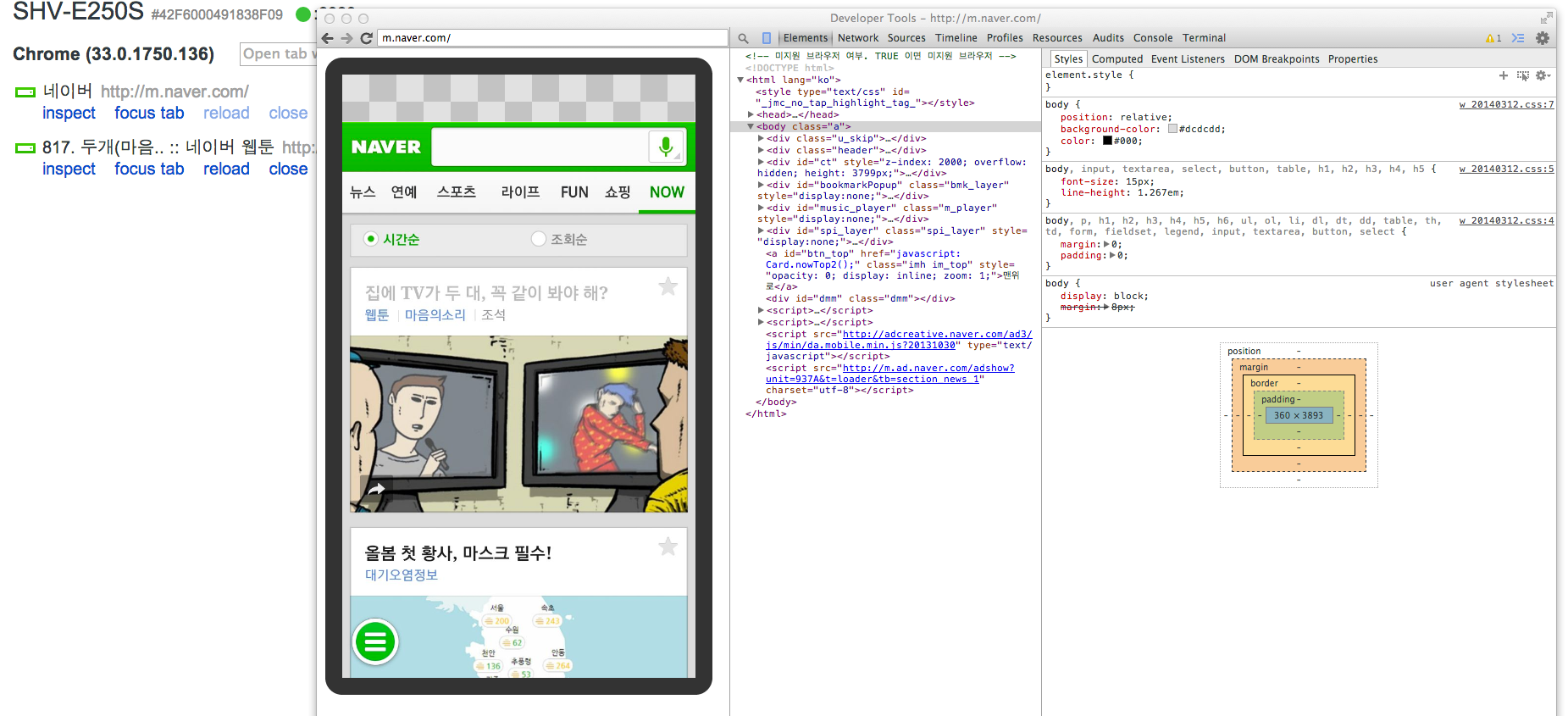1568x716 pixels.
Task: Click the back arrow in the DevTools screencast toolbar
Action: pyautogui.click(x=327, y=38)
